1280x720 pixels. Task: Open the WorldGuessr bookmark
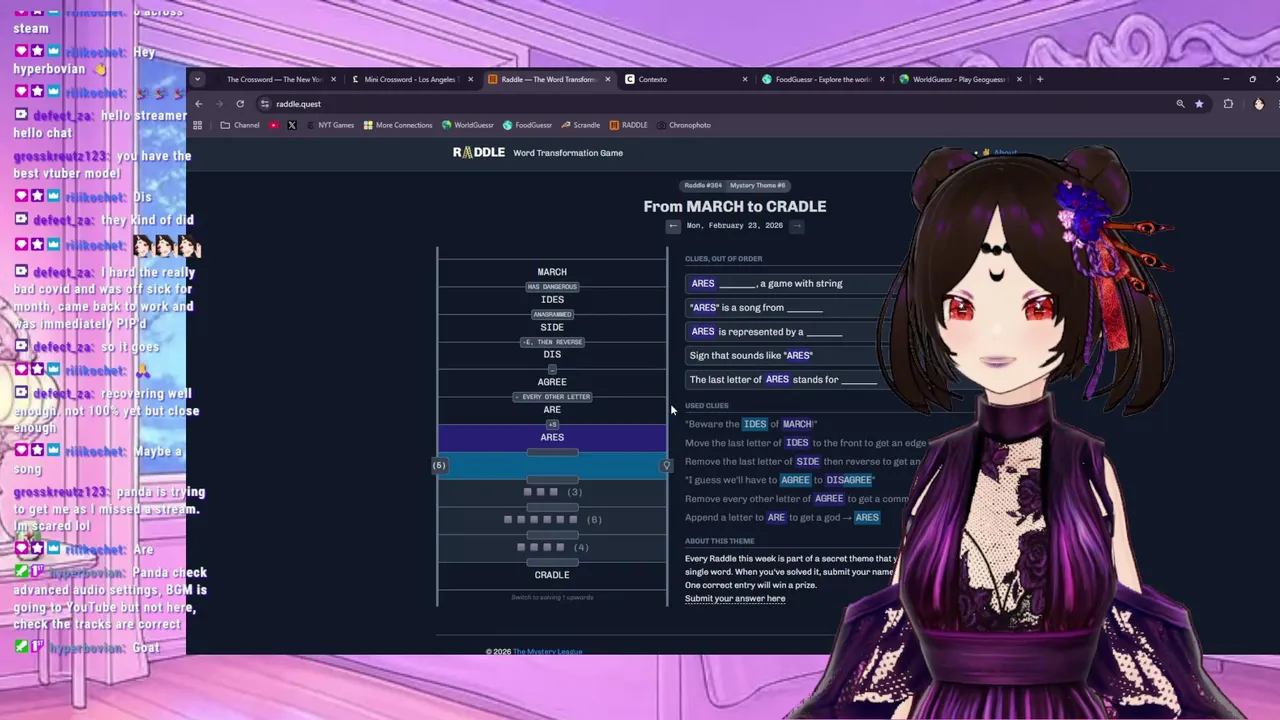pyautogui.click(x=468, y=125)
